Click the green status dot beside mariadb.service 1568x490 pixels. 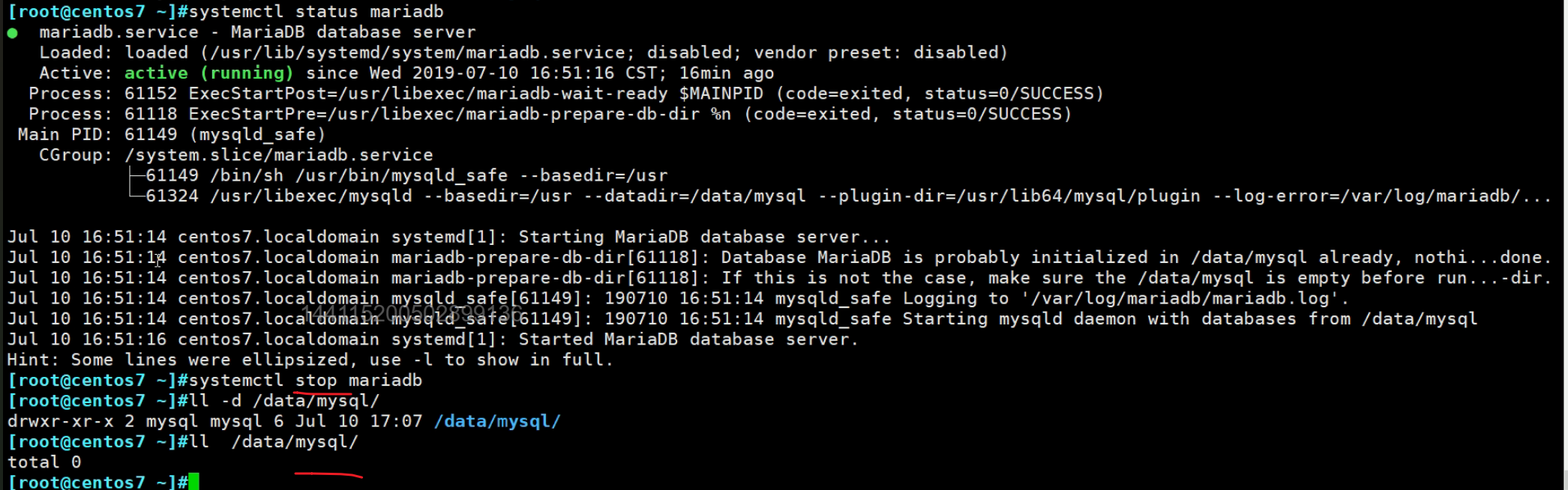[12, 33]
